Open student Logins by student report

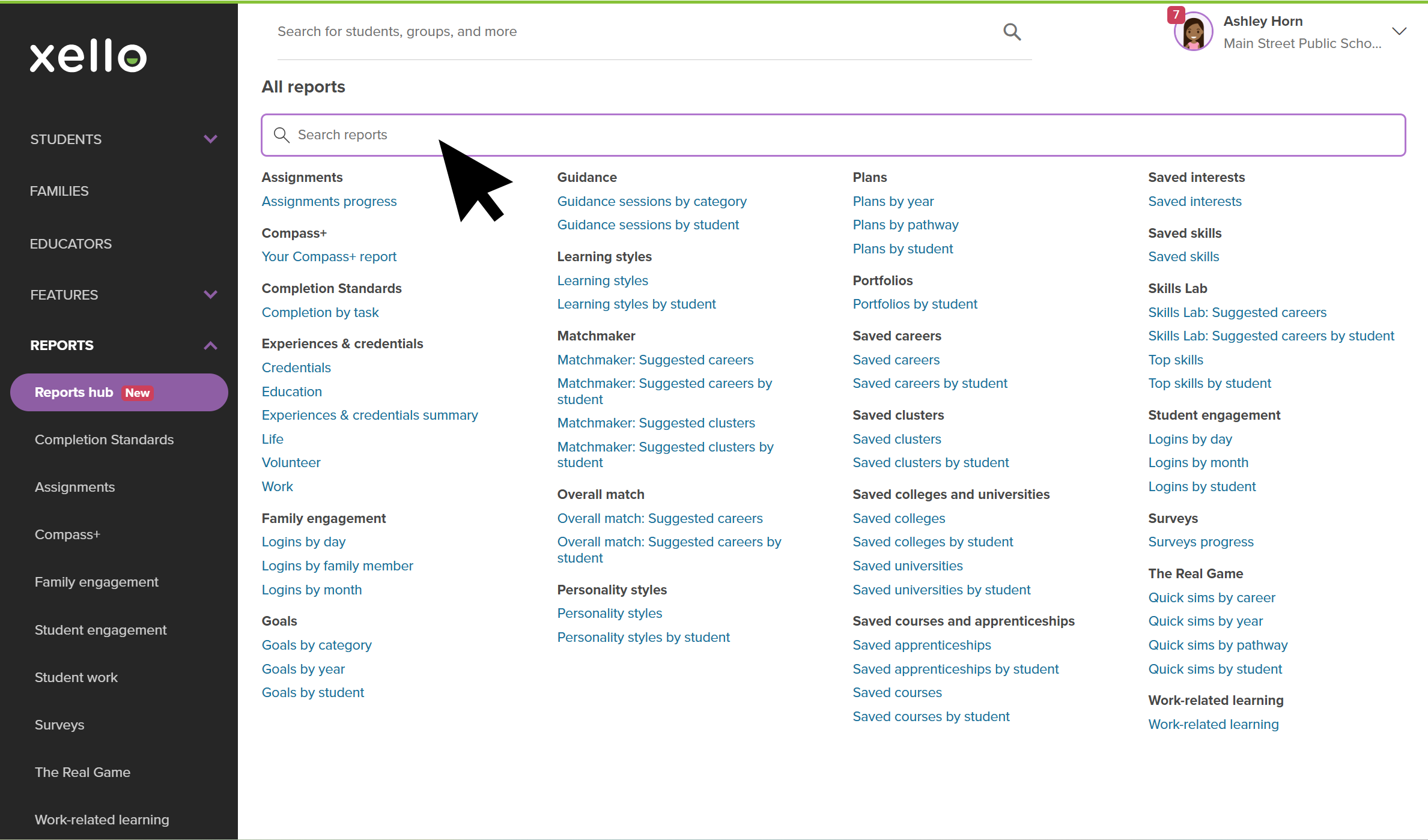pos(1202,487)
